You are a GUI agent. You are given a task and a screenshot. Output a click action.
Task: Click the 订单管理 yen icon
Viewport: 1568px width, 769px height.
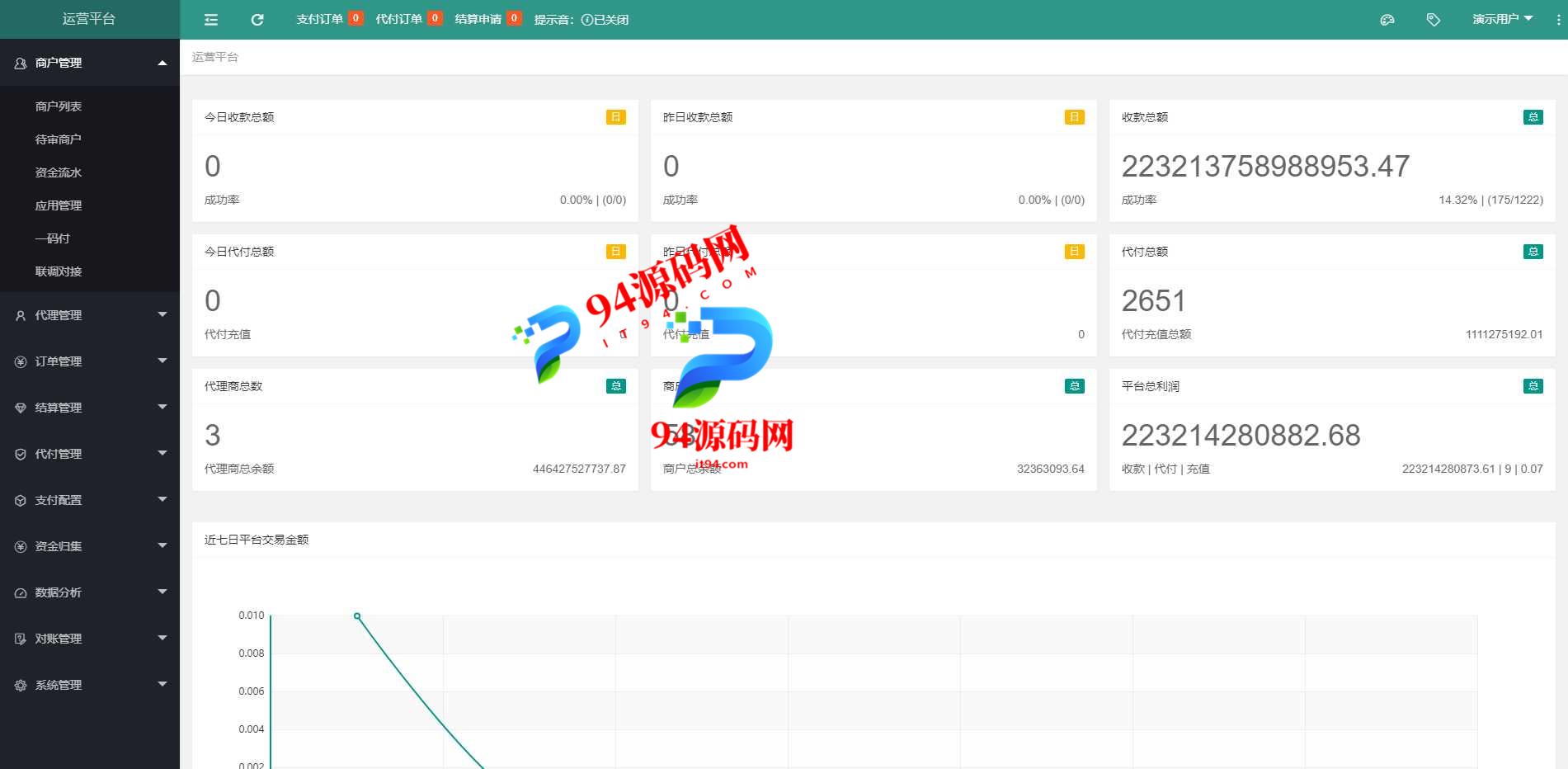21,361
